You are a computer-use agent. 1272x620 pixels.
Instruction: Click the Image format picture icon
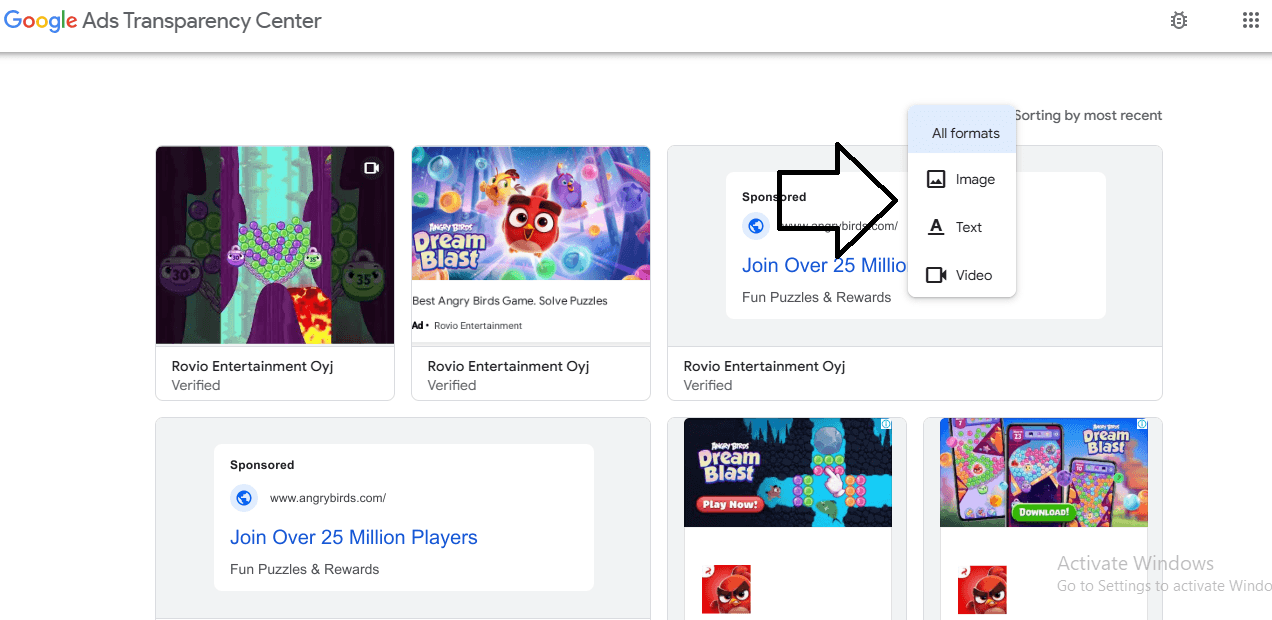936,180
